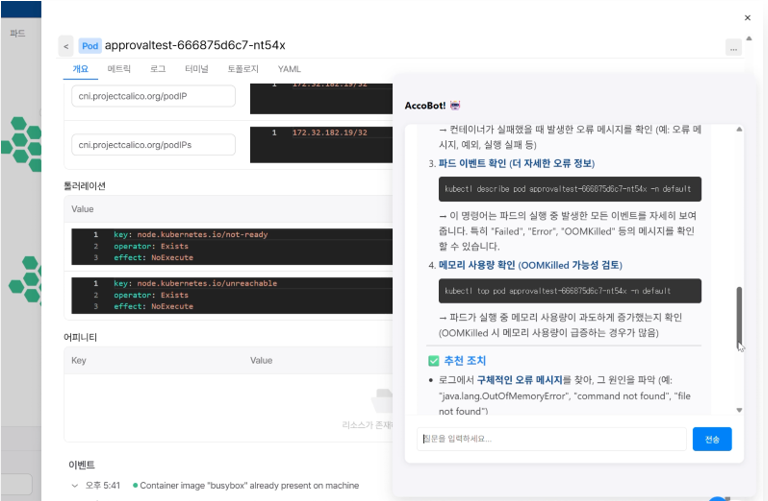768x501 pixels.
Task: Click the 파드 label in the left sidebar
Action: pos(18,33)
